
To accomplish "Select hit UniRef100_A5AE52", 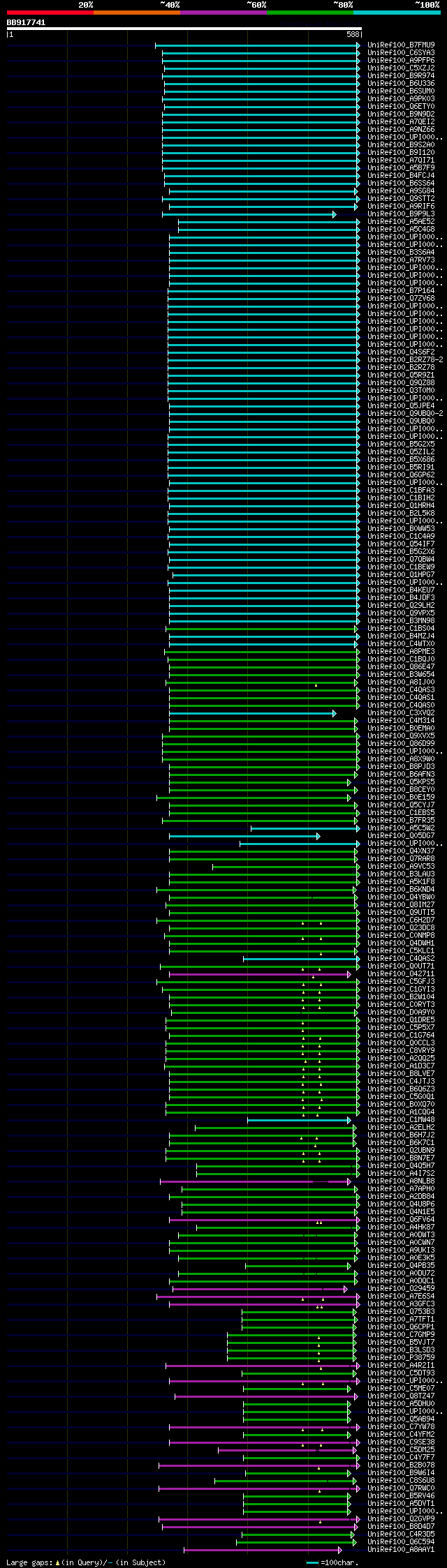I will click(x=401, y=221).
